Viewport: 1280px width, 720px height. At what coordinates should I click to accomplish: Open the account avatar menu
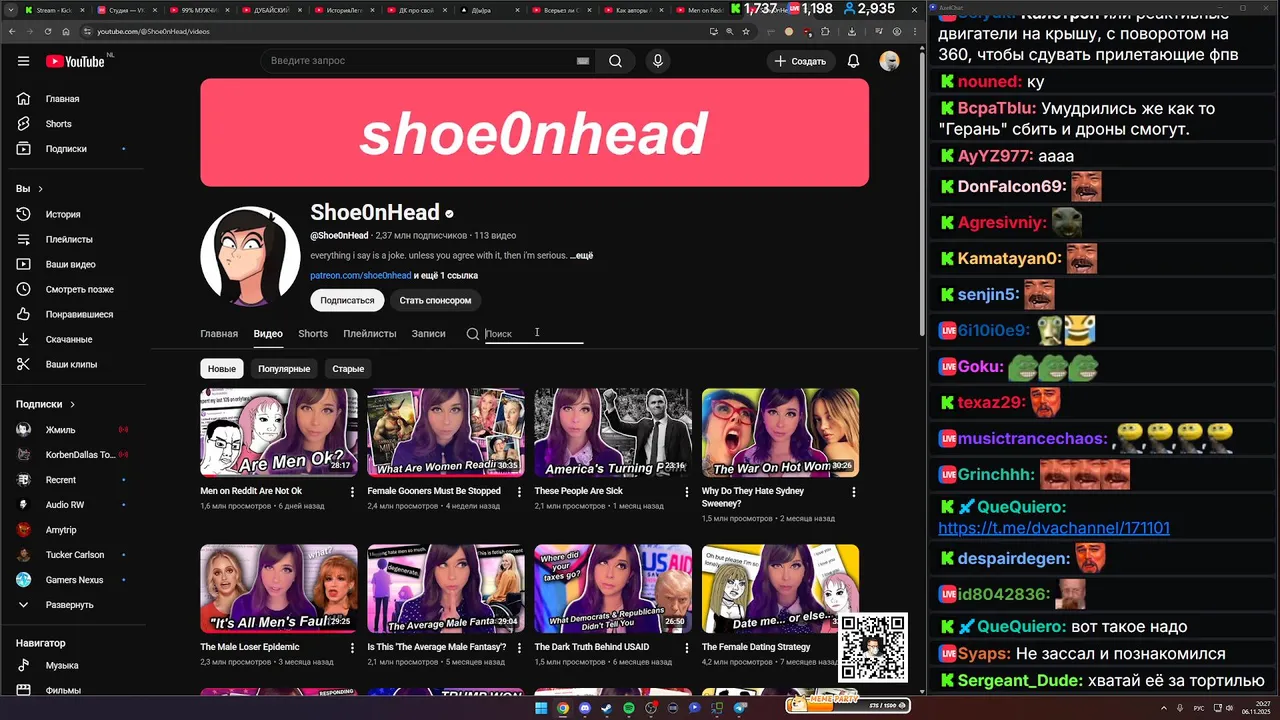889,61
